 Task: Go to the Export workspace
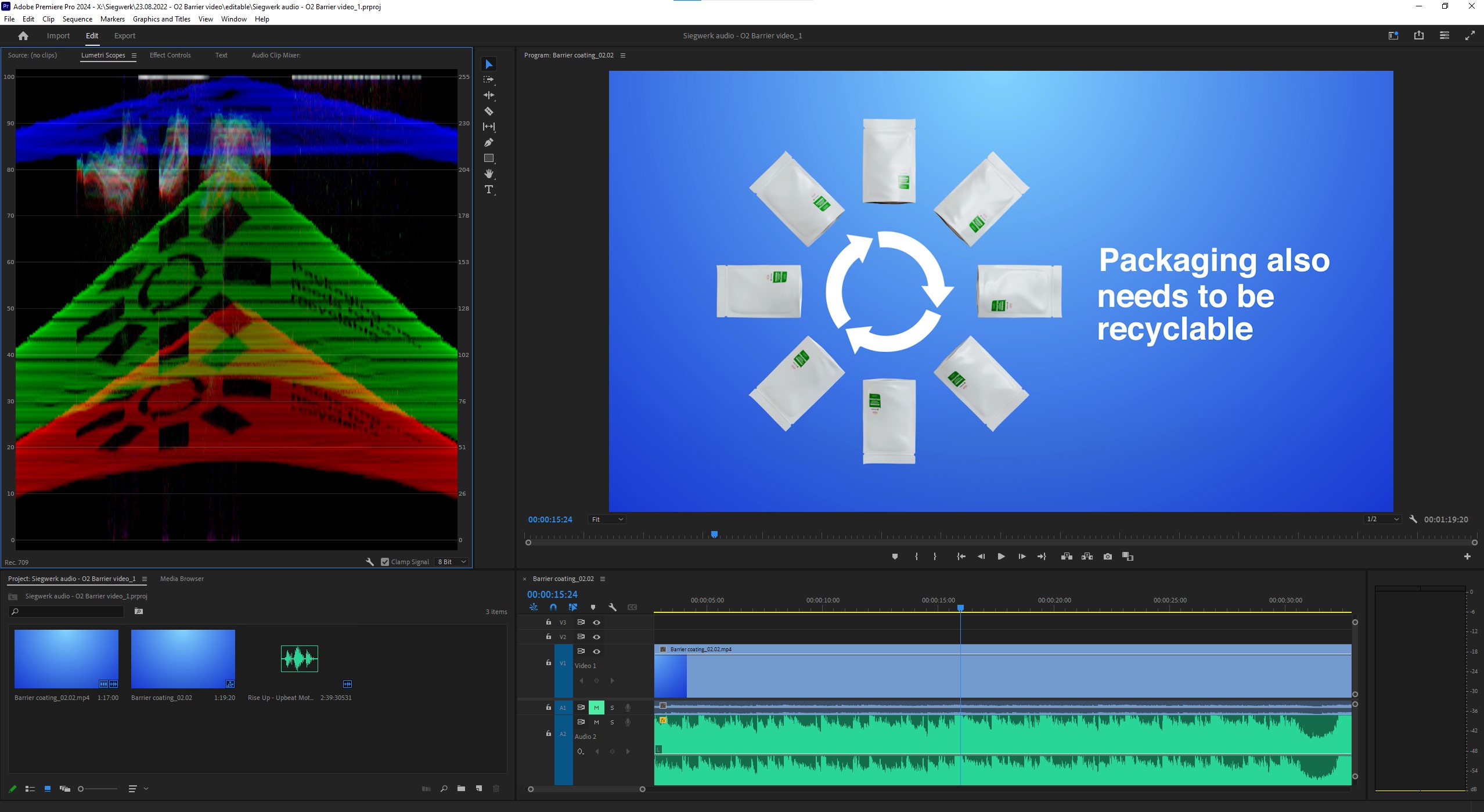[x=125, y=35]
